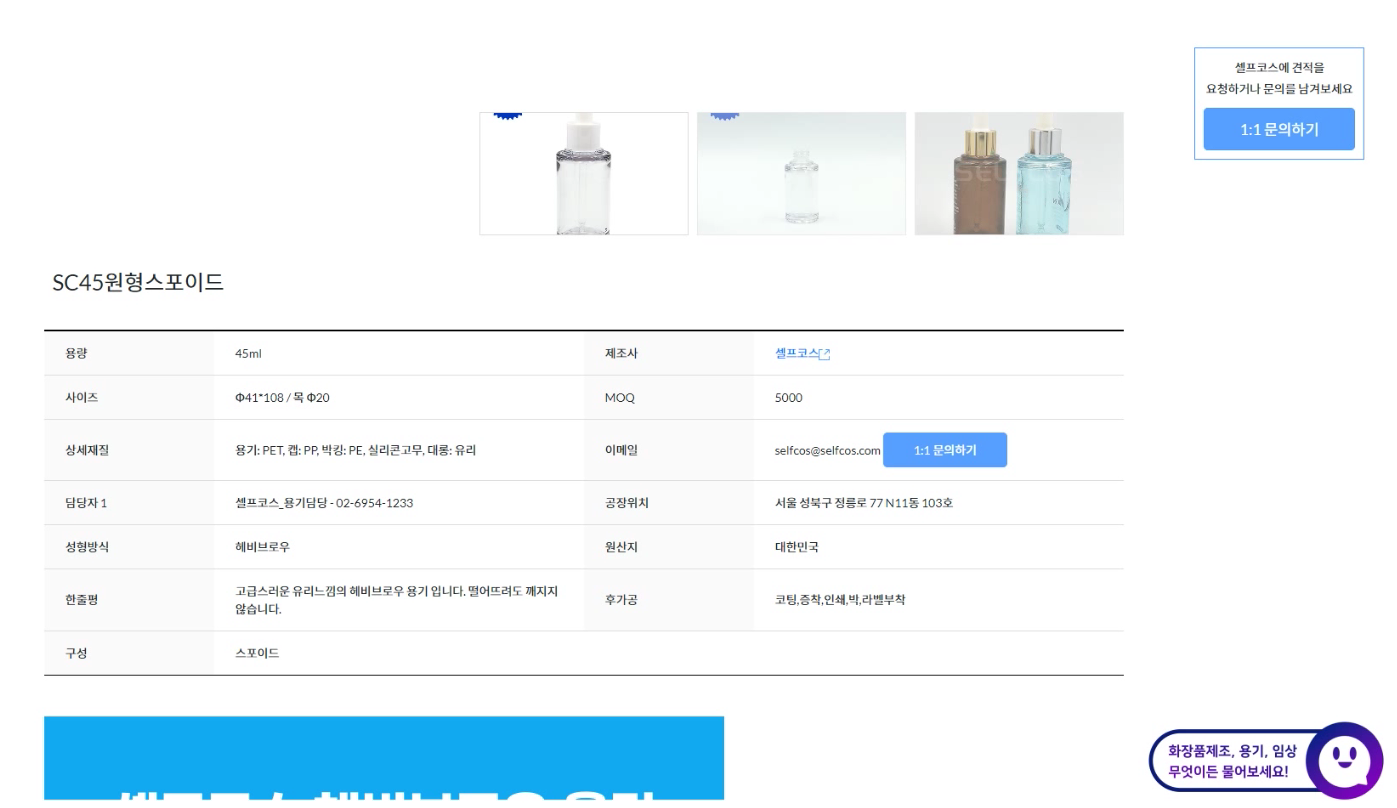Click the factory address 서울 성북구 정릉로 77
This screenshot has width=1397, height=808.
point(864,503)
